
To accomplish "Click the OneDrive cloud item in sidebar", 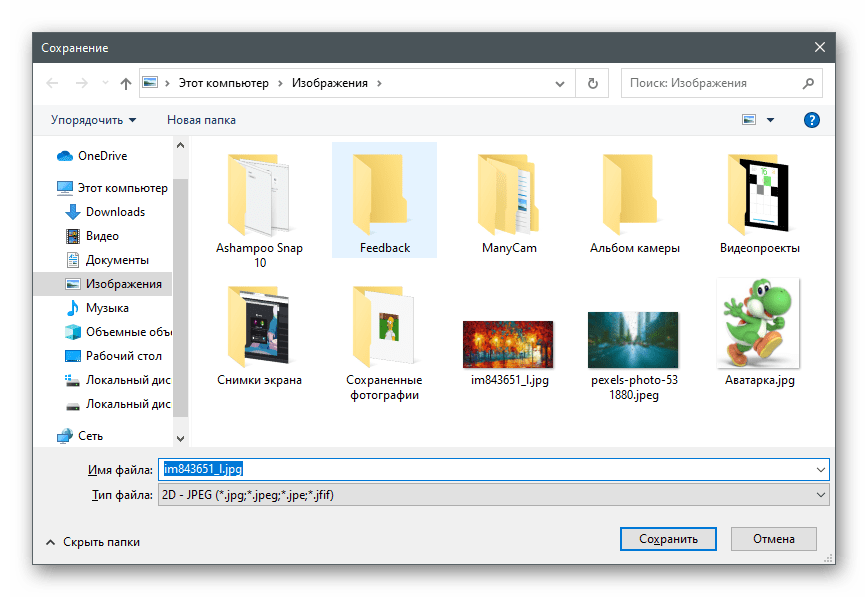I will coord(102,156).
